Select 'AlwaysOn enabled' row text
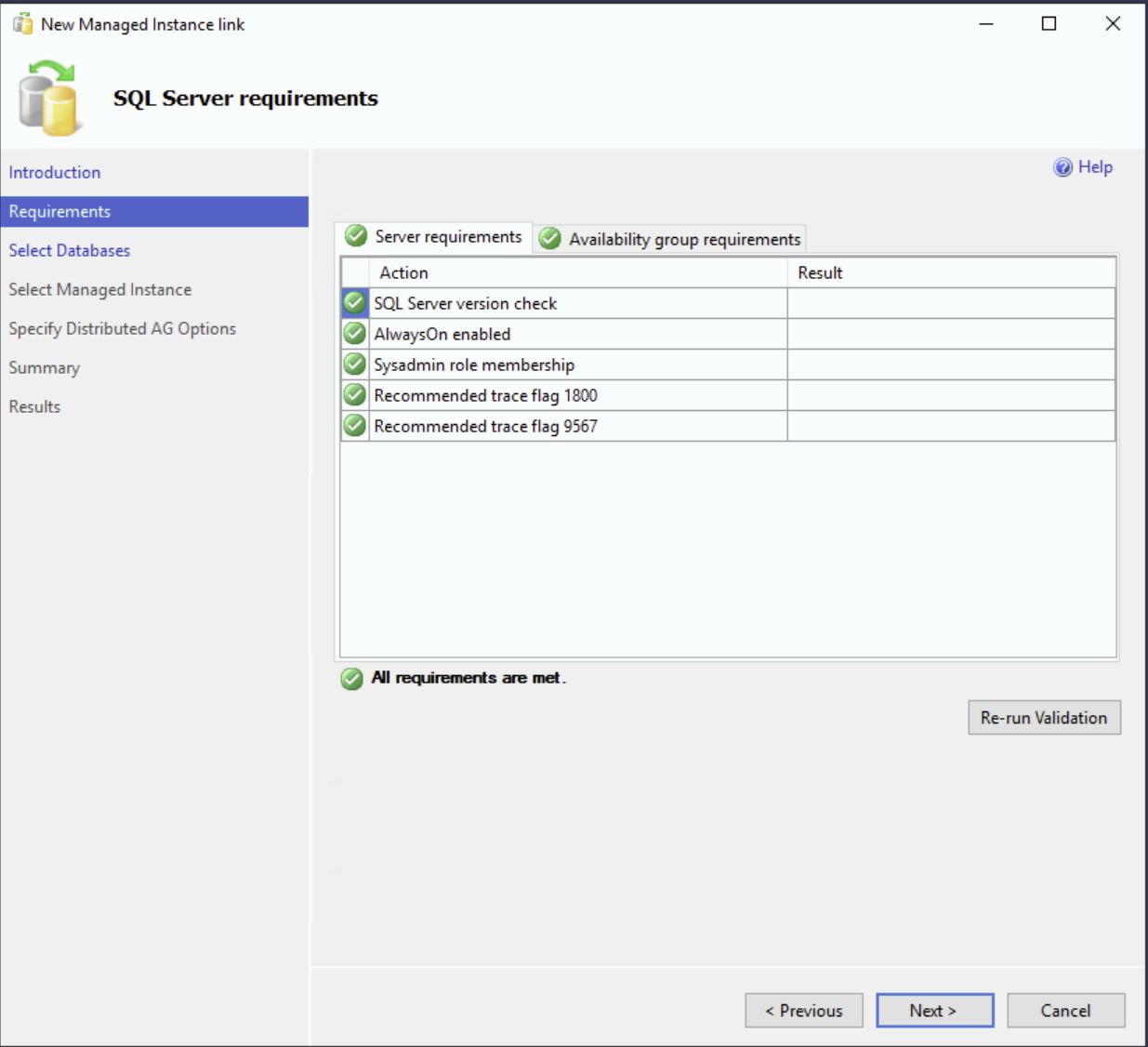The height and width of the screenshot is (1047, 1148). coord(442,334)
